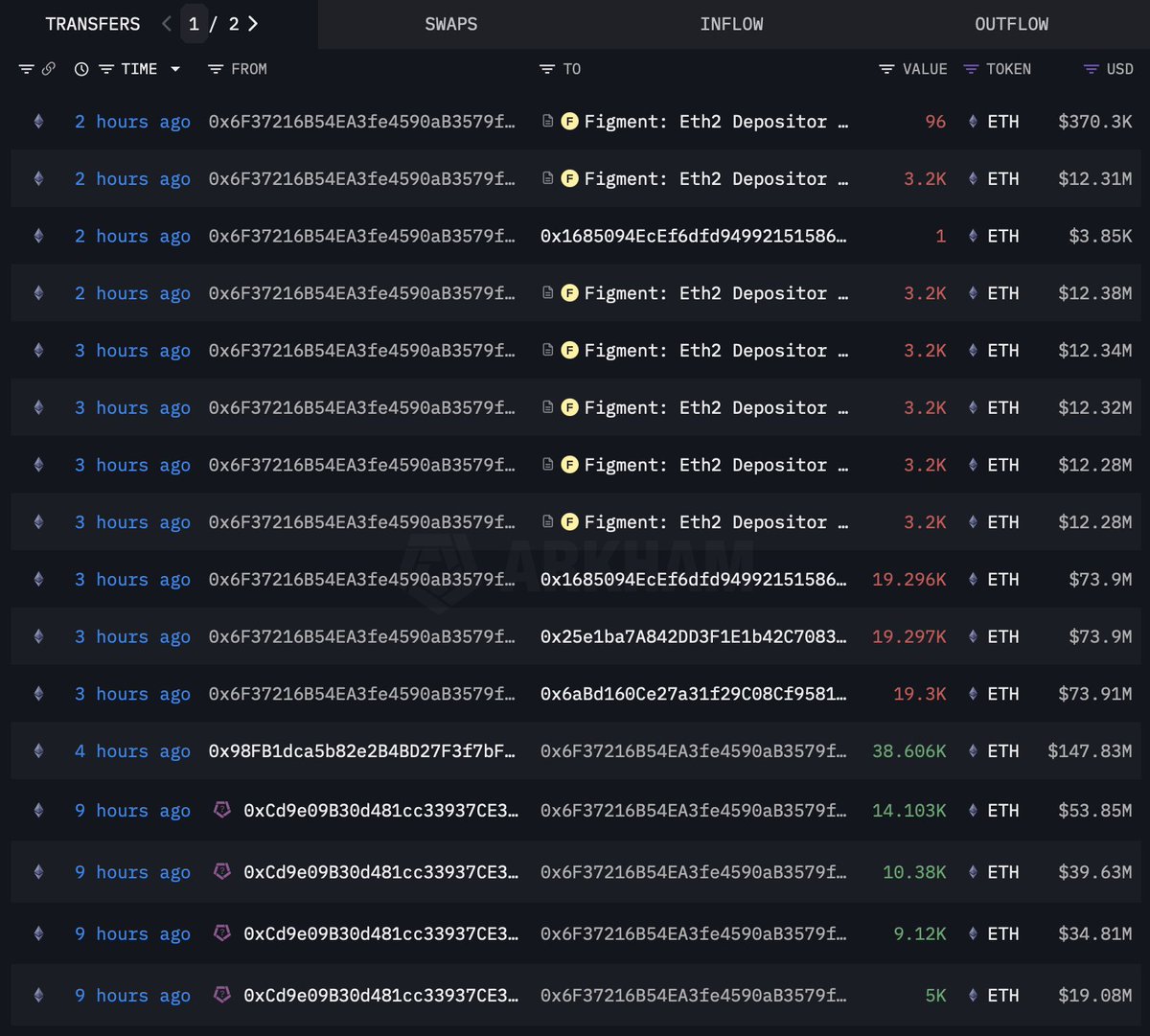The height and width of the screenshot is (1036, 1150).
Task: Click purple entity icon in $34.81M row
Action: [222, 932]
